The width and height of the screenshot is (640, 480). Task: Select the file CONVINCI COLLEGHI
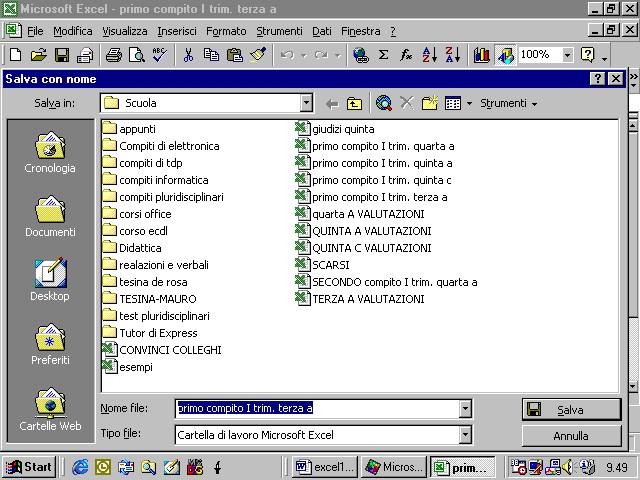click(x=162, y=350)
